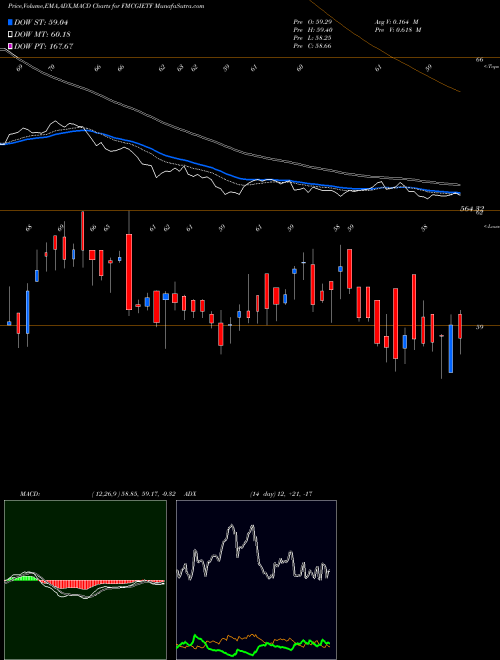This screenshot has width=500, height=660.
Task: Click the 'Pre O: 59.29' open value
Action: pos(312,21)
